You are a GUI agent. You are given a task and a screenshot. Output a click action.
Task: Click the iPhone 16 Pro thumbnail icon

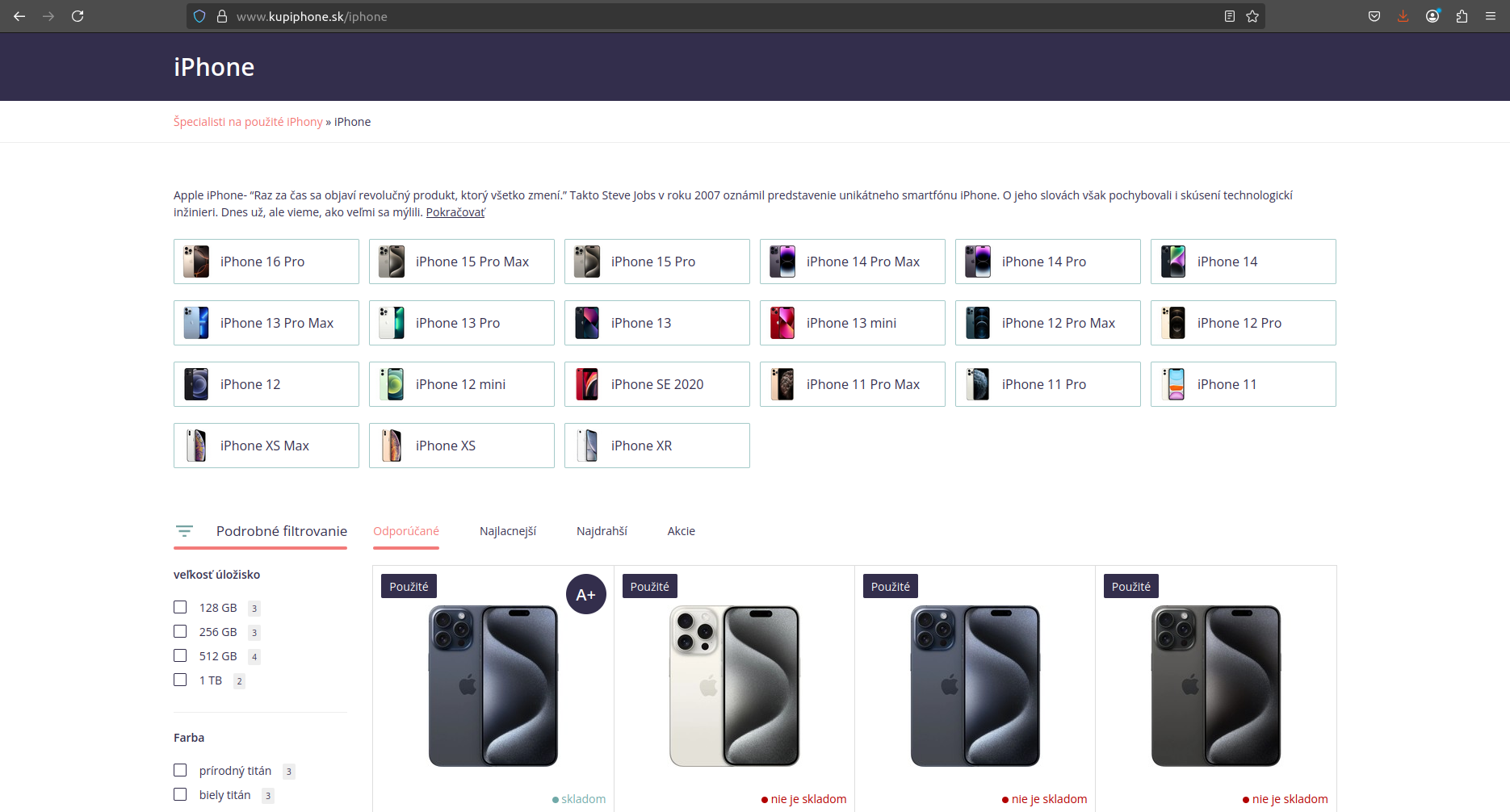[x=196, y=262]
